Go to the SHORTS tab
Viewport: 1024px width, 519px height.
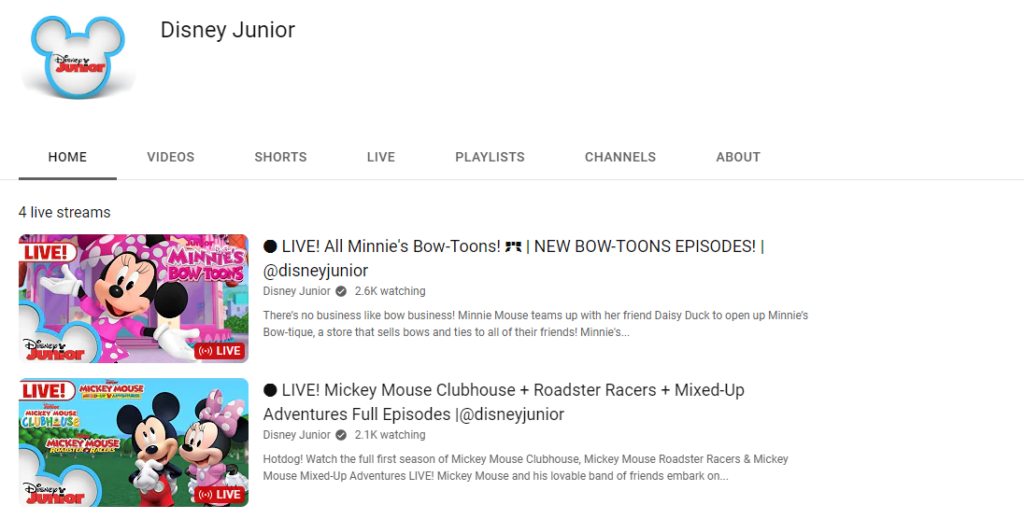280,157
